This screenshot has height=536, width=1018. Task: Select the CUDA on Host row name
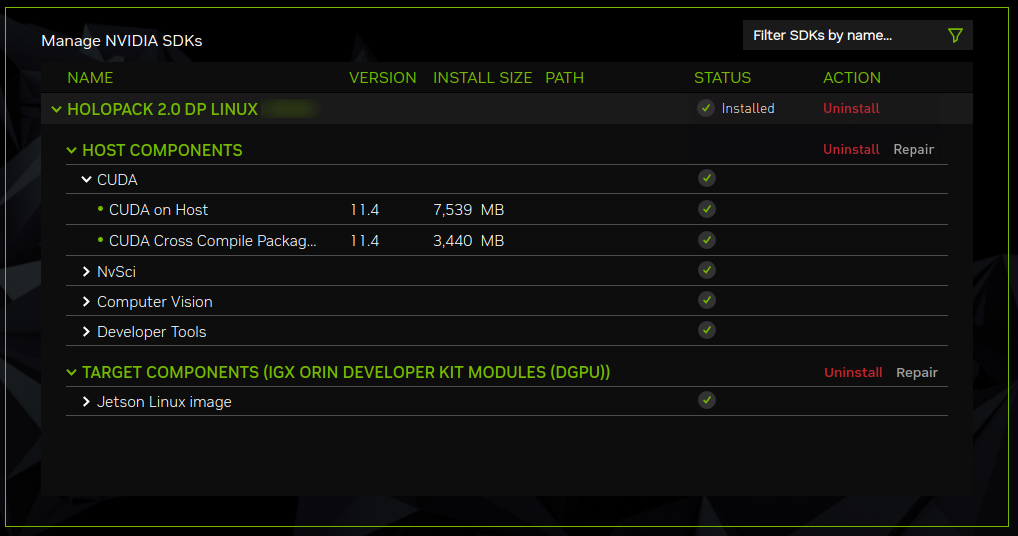158,210
